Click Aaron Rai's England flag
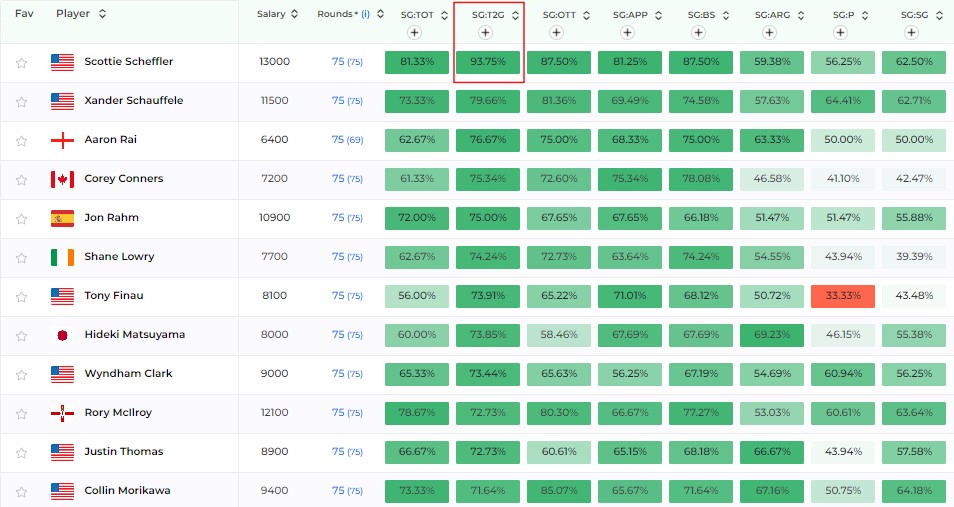 [62, 140]
